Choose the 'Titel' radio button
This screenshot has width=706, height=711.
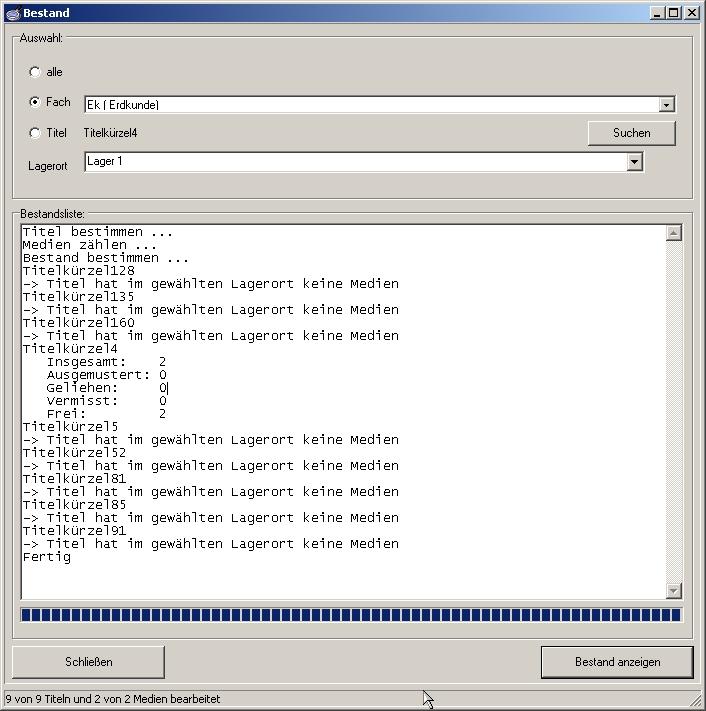click(36, 133)
